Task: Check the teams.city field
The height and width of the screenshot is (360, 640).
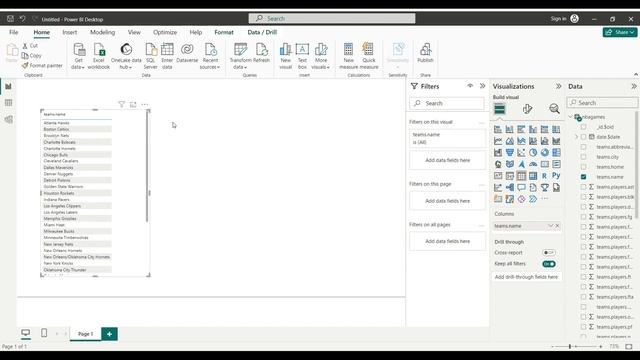Action: 583,157
